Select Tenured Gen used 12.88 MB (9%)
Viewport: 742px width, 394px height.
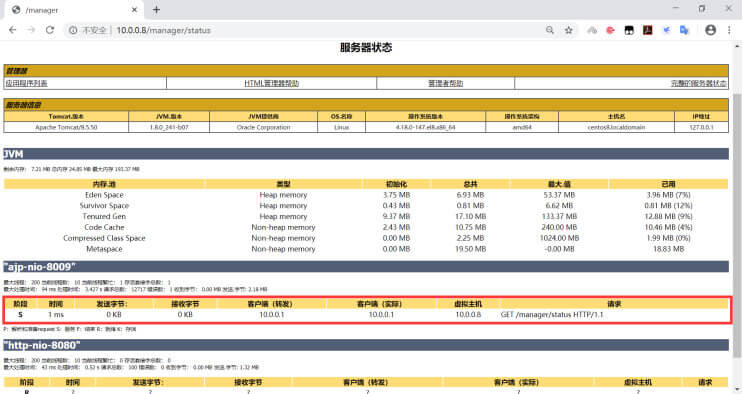[668, 217]
